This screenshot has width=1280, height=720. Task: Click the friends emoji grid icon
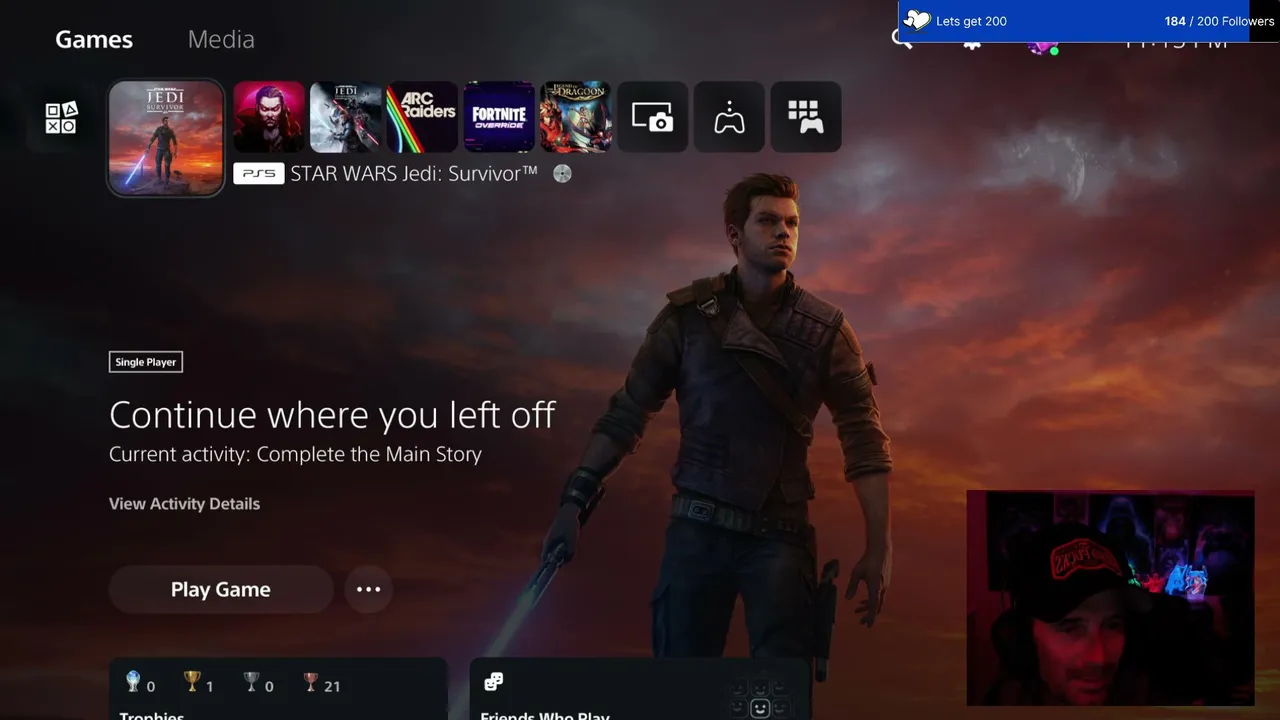click(759, 699)
